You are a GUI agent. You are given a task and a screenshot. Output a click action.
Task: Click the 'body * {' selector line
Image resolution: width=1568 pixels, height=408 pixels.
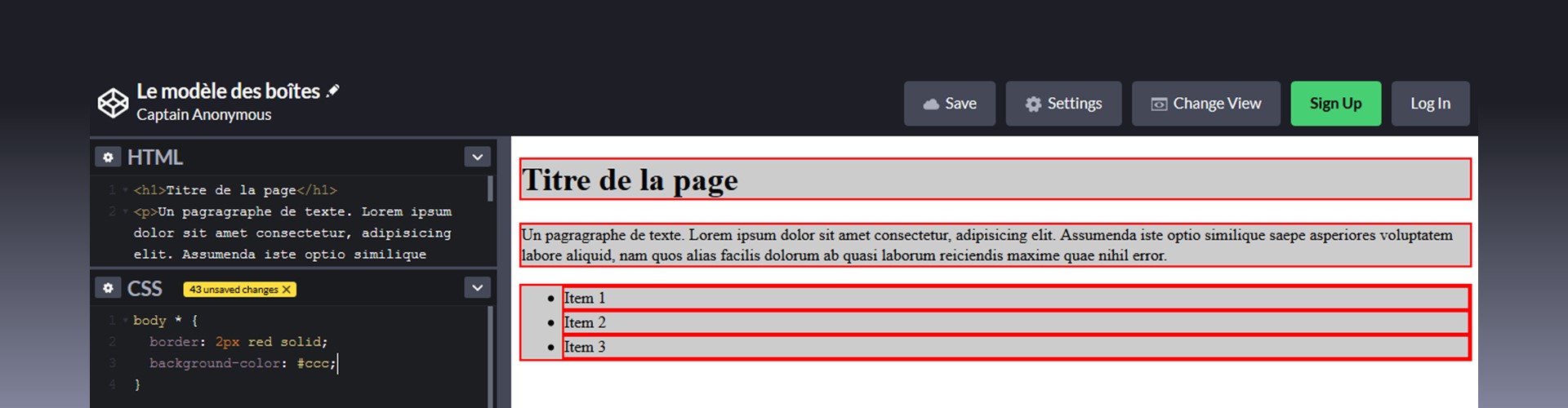(166, 321)
